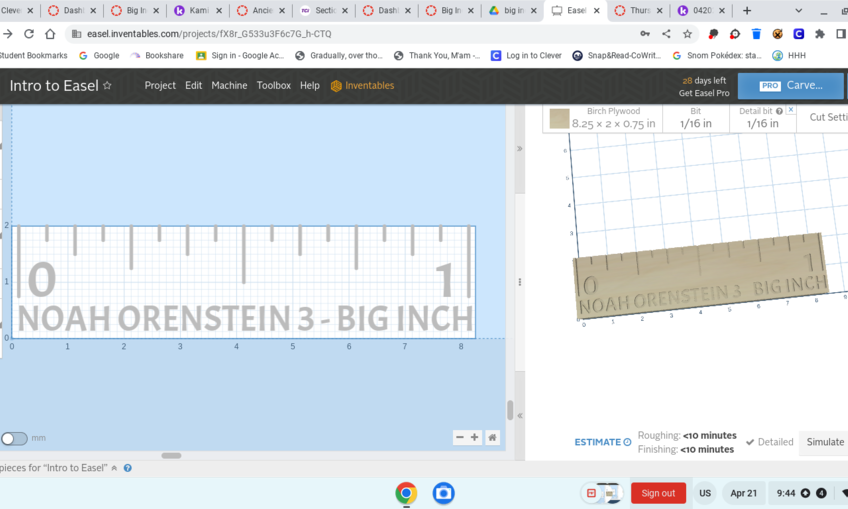Image resolution: width=848 pixels, height=509 pixels.
Task: Reload the page
Action: [x=29, y=34]
